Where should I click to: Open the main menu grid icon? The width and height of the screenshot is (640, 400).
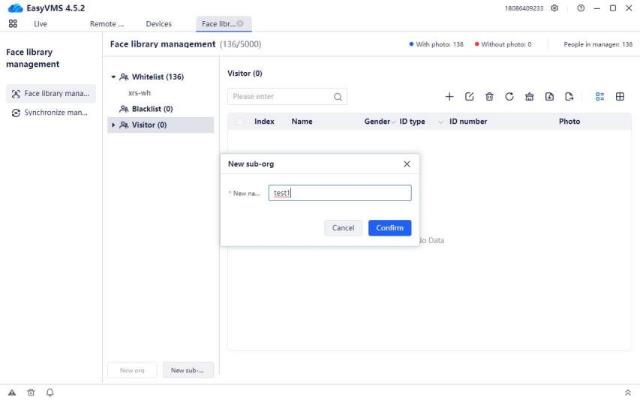pos(14,23)
